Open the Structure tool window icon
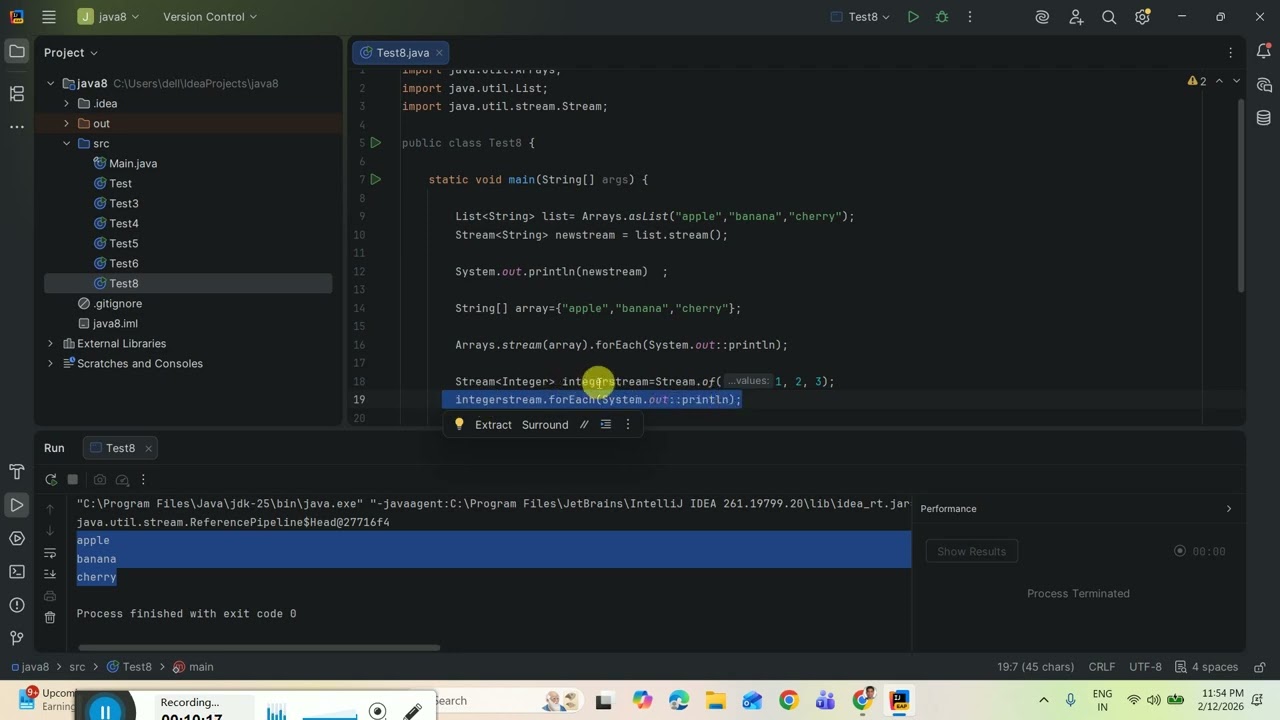 [16, 93]
